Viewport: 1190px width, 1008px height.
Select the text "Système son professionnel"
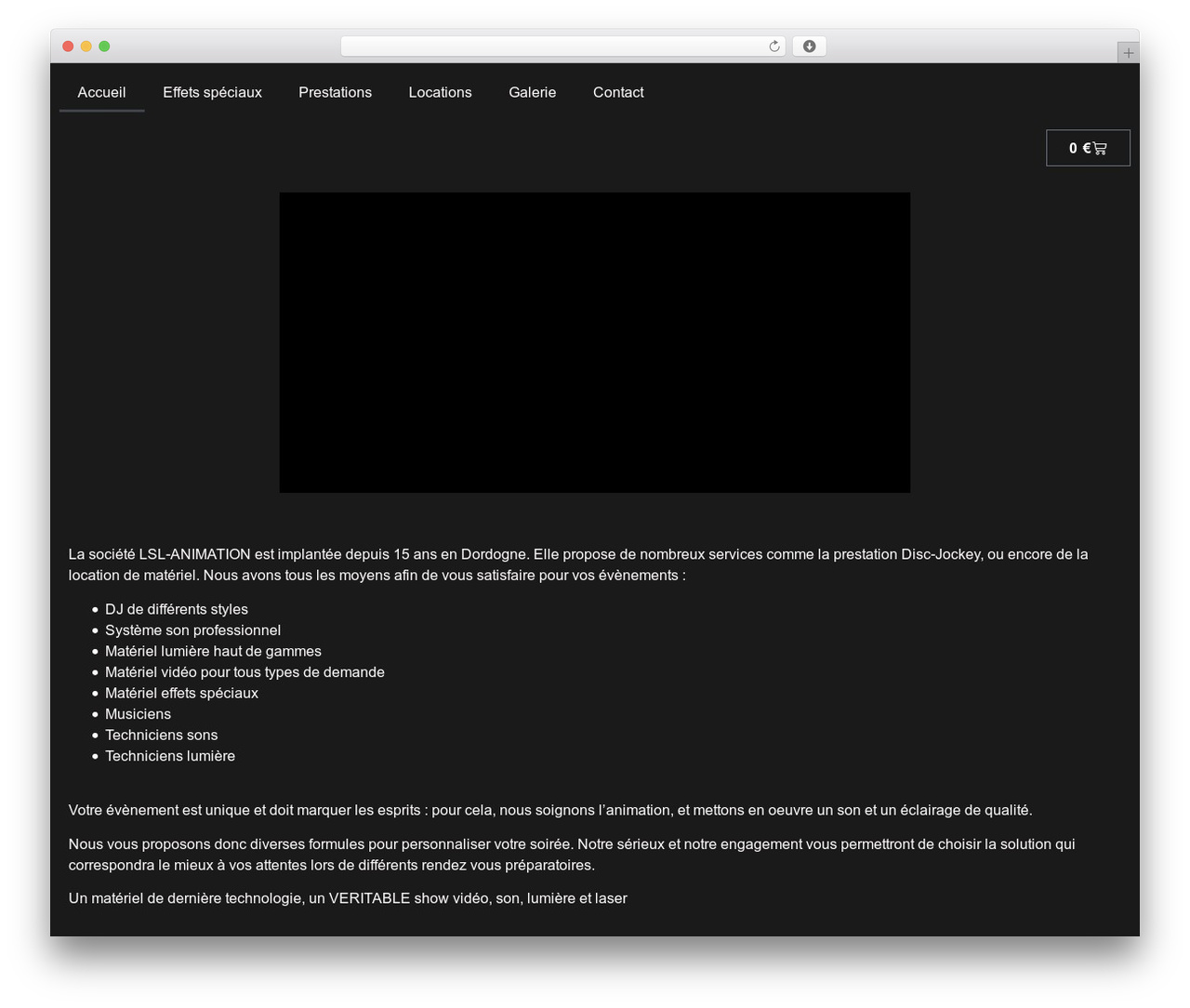[x=192, y=630]
